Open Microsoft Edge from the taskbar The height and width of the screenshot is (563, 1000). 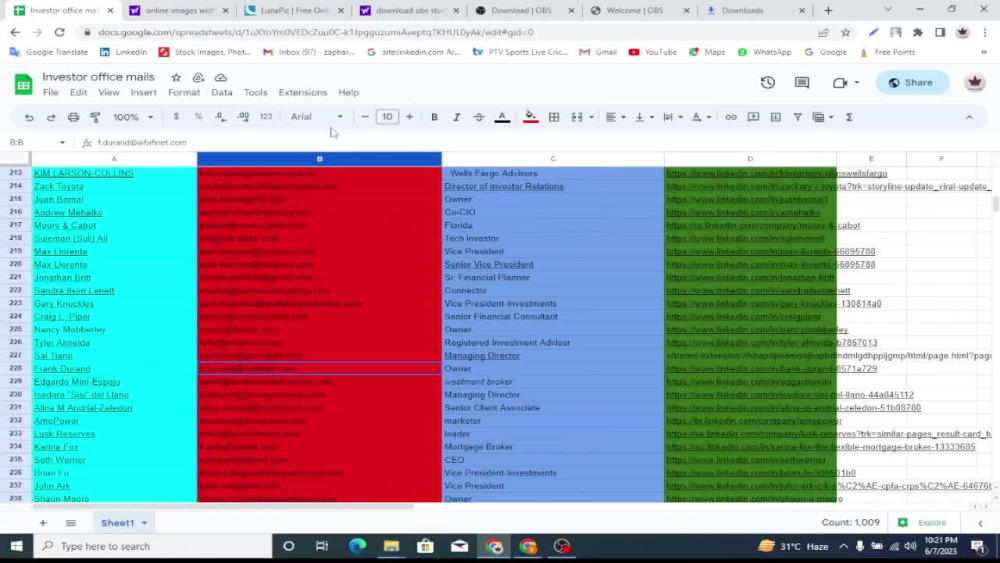coord(358,546)
